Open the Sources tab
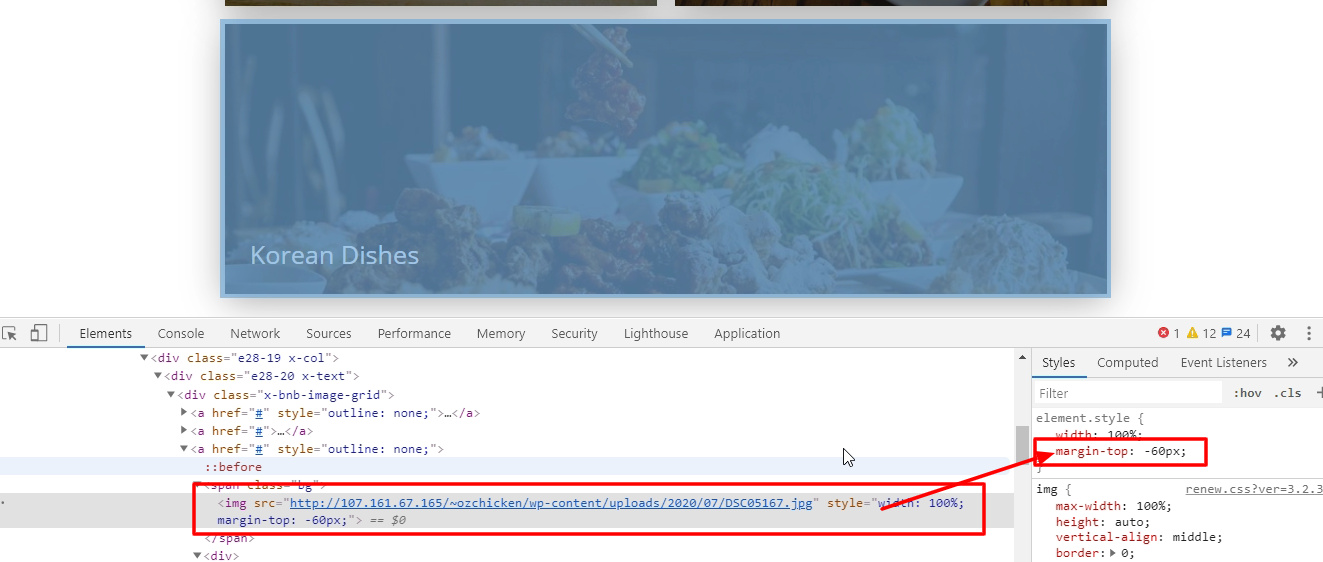 pos(329,333)
